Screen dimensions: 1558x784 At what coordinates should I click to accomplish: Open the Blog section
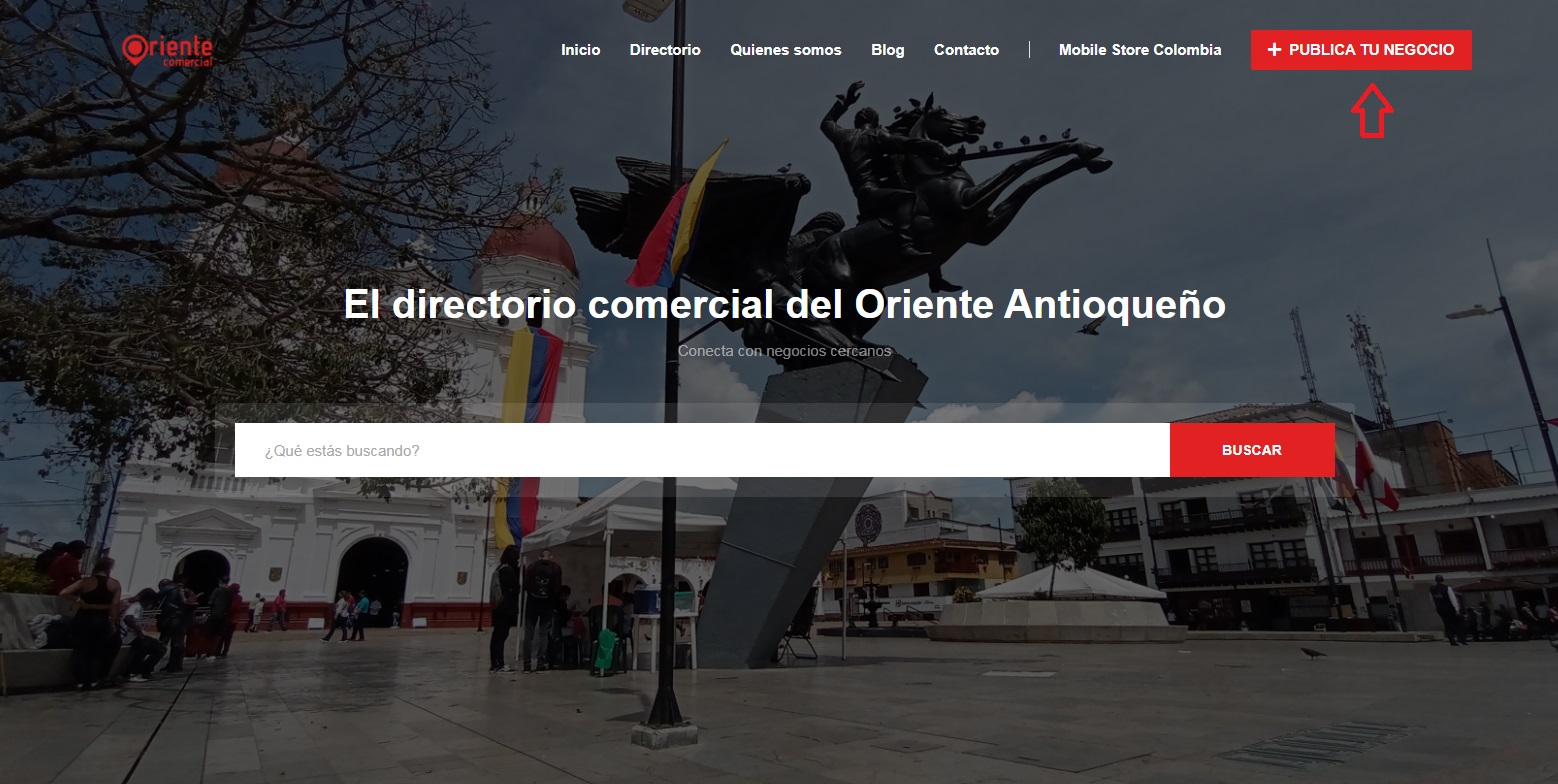887,50
